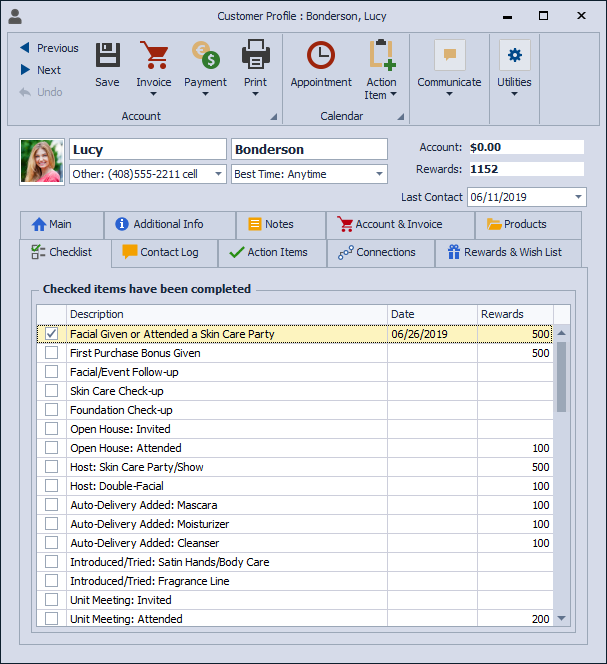607x664 pixels.
Task: Open the Account group dialog launcher
Action: pos(274,116)
